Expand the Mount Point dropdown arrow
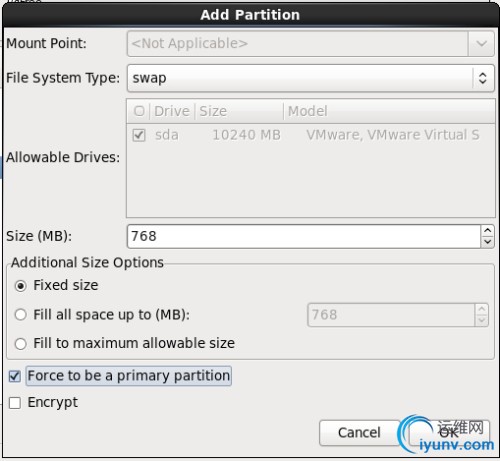The image size is (500, 461). click(x=481, y=44)
